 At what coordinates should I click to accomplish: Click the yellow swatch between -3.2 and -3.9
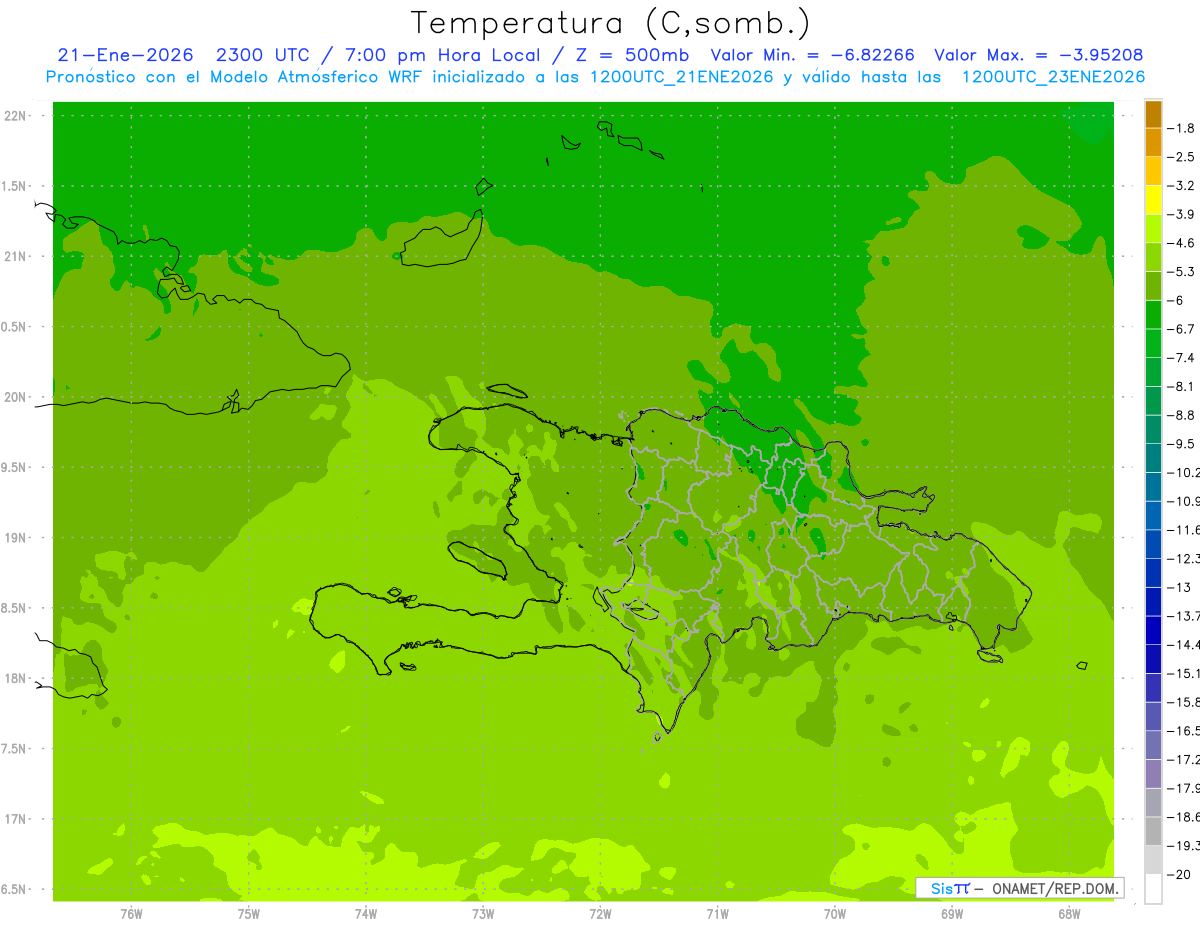[1153, 200]
